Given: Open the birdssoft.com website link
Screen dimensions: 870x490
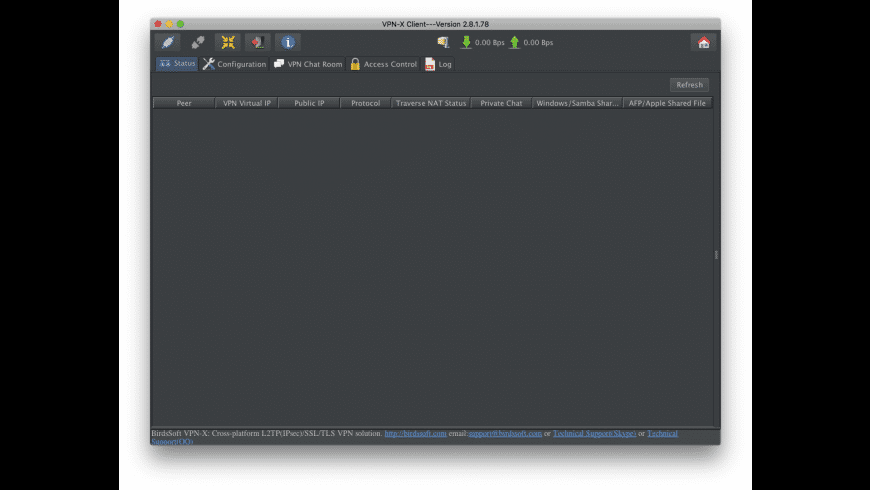Looking at the screenshot, I should point(416,433).
